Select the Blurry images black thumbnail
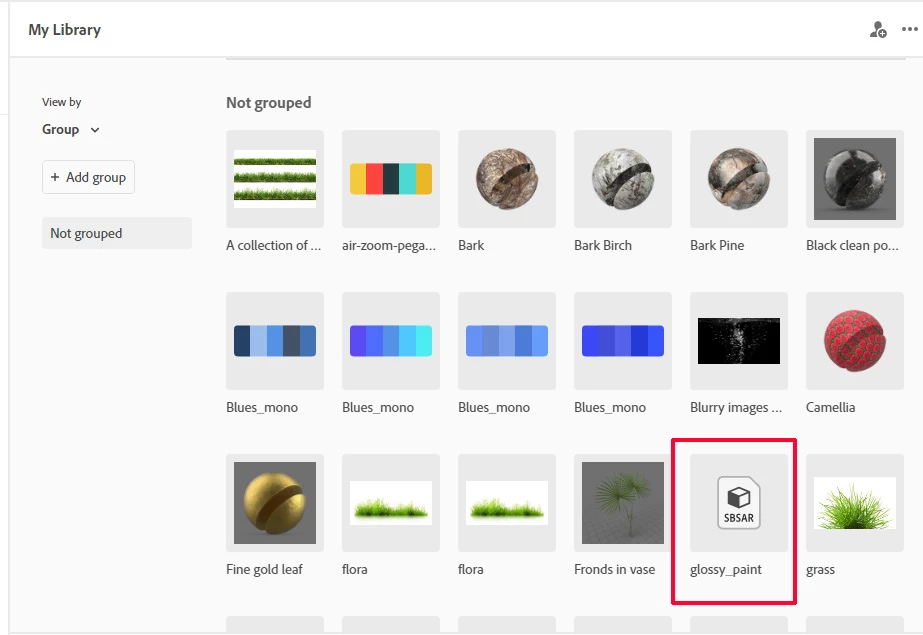923x635 pixels. pos(739,341)
